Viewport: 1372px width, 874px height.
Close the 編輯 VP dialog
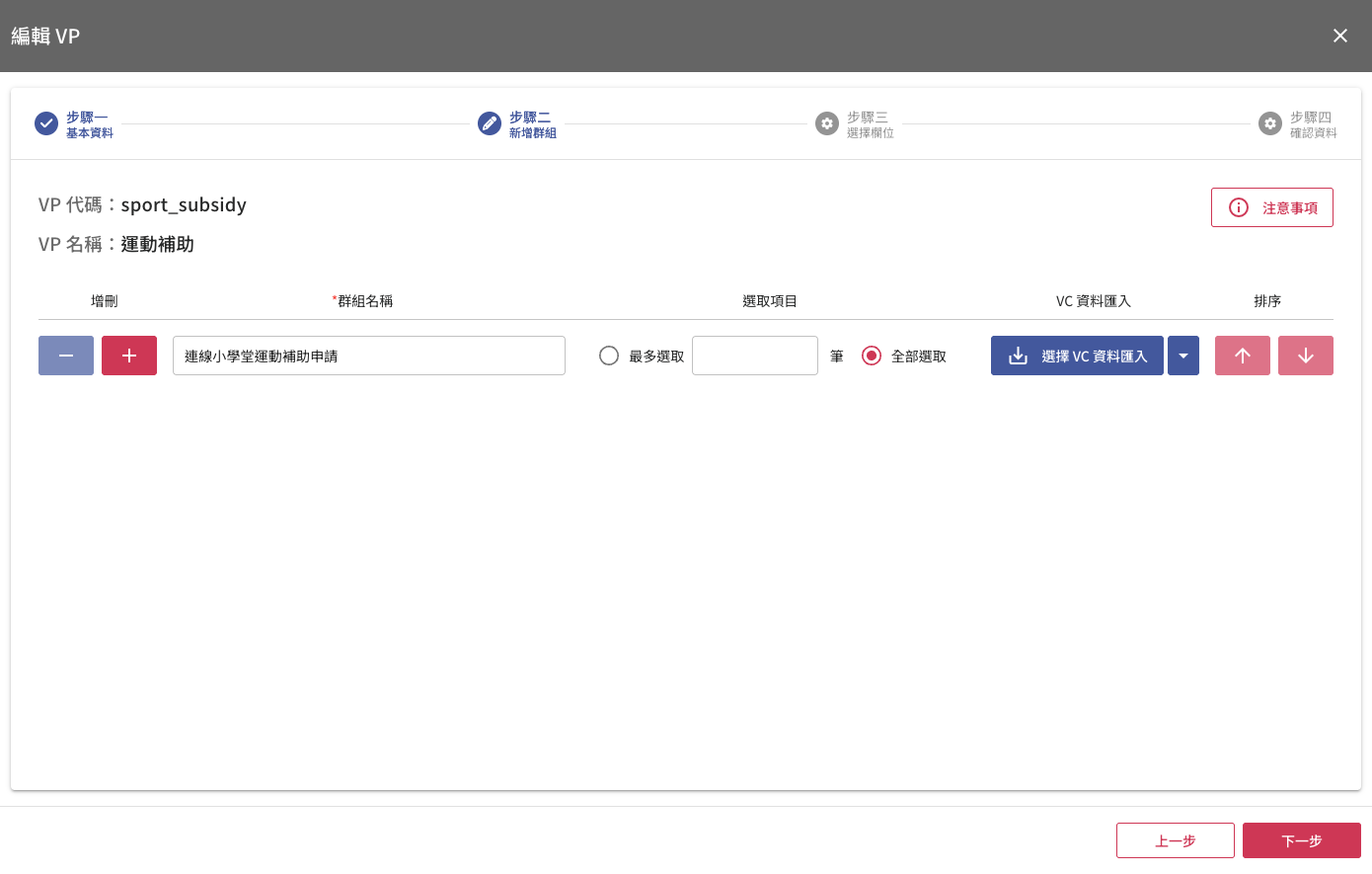coord(1339,36)
